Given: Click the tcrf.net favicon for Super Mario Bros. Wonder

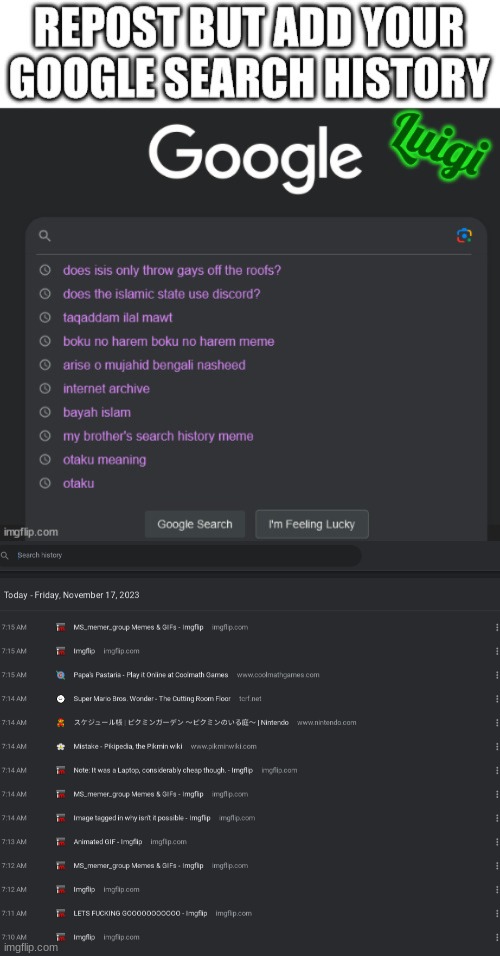Looking at the screenshot, I should (x=60, y=699).
